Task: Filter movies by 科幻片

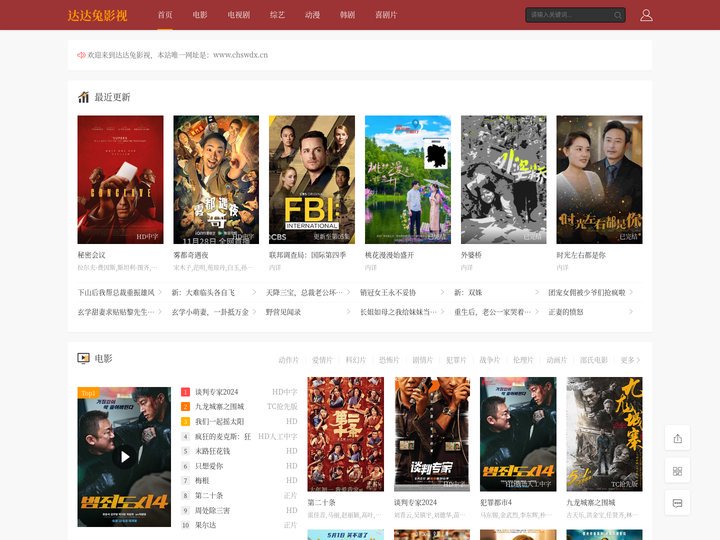Action: (x=355, y=360)
